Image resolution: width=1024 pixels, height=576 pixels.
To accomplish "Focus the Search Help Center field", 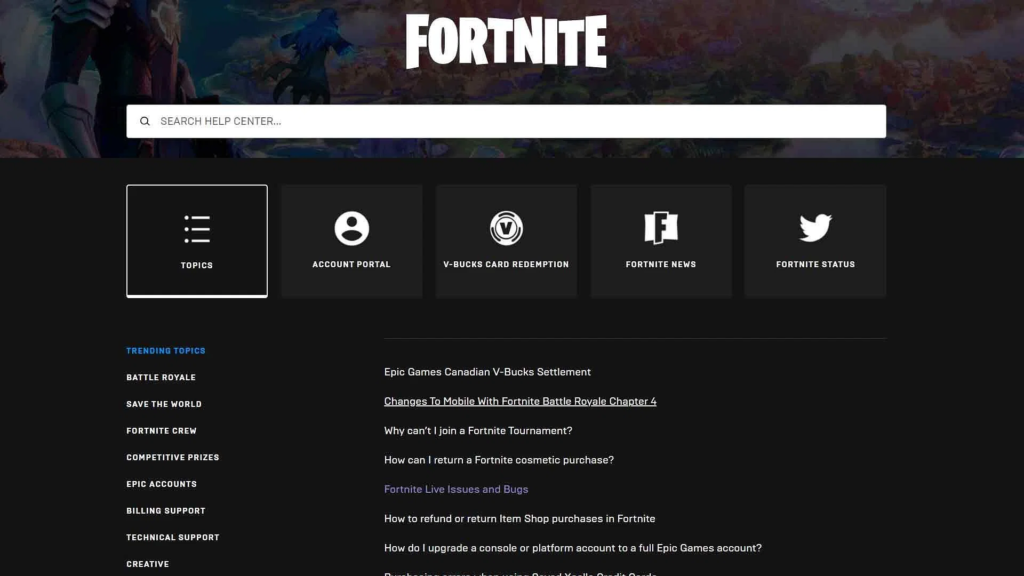I will click(x=506, y=121).
